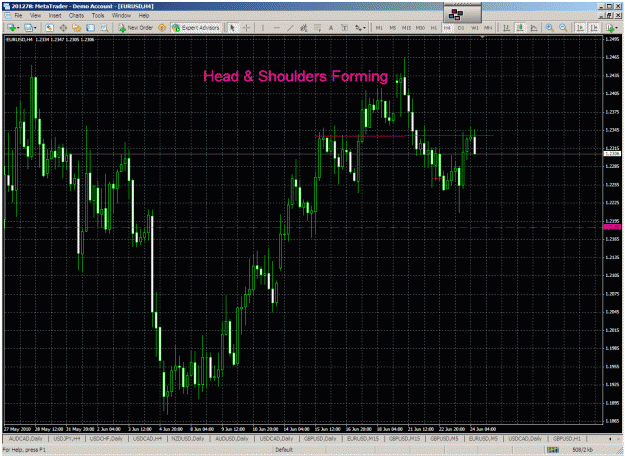Open the Market Watch window icon

(49, 28)
